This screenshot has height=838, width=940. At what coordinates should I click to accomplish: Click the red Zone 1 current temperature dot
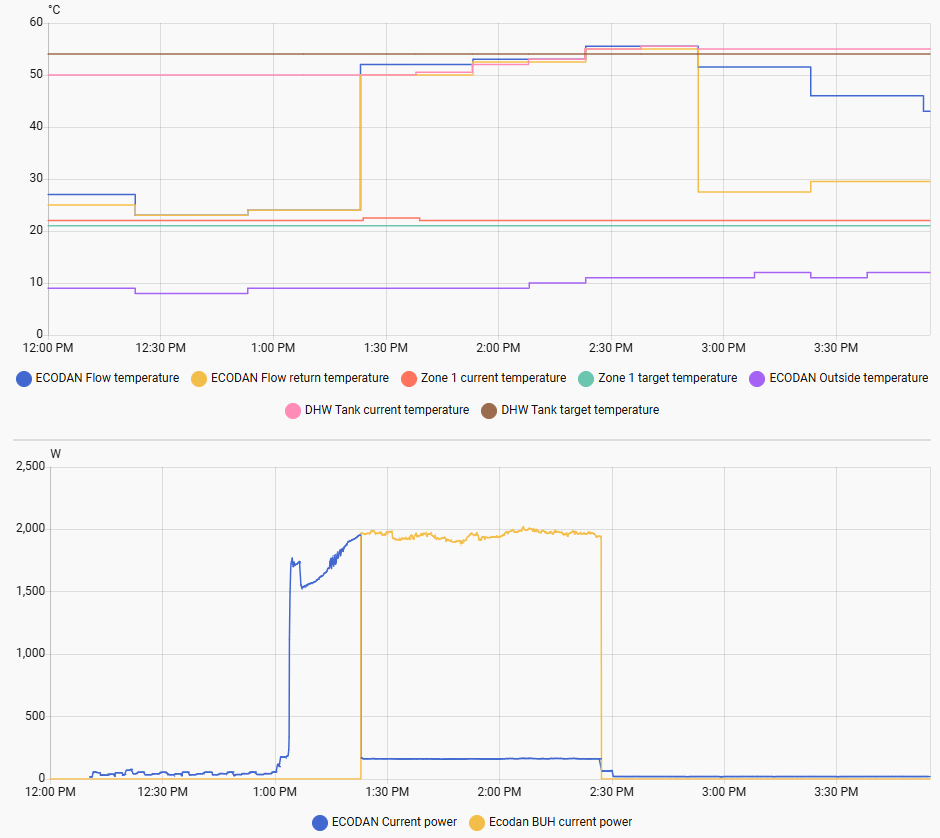coord(408,378)
